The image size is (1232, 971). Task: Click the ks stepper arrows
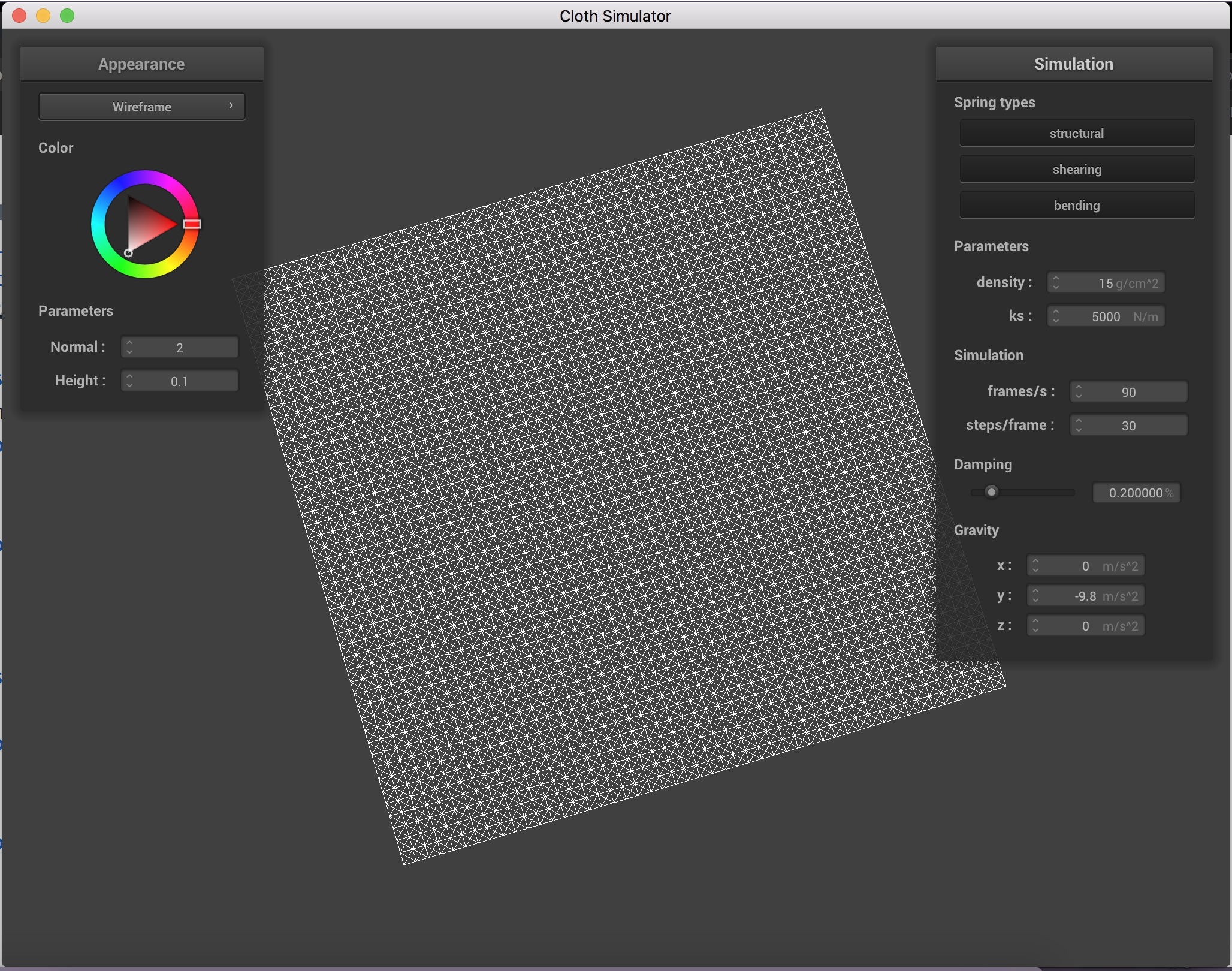(x=1056, y=316)
